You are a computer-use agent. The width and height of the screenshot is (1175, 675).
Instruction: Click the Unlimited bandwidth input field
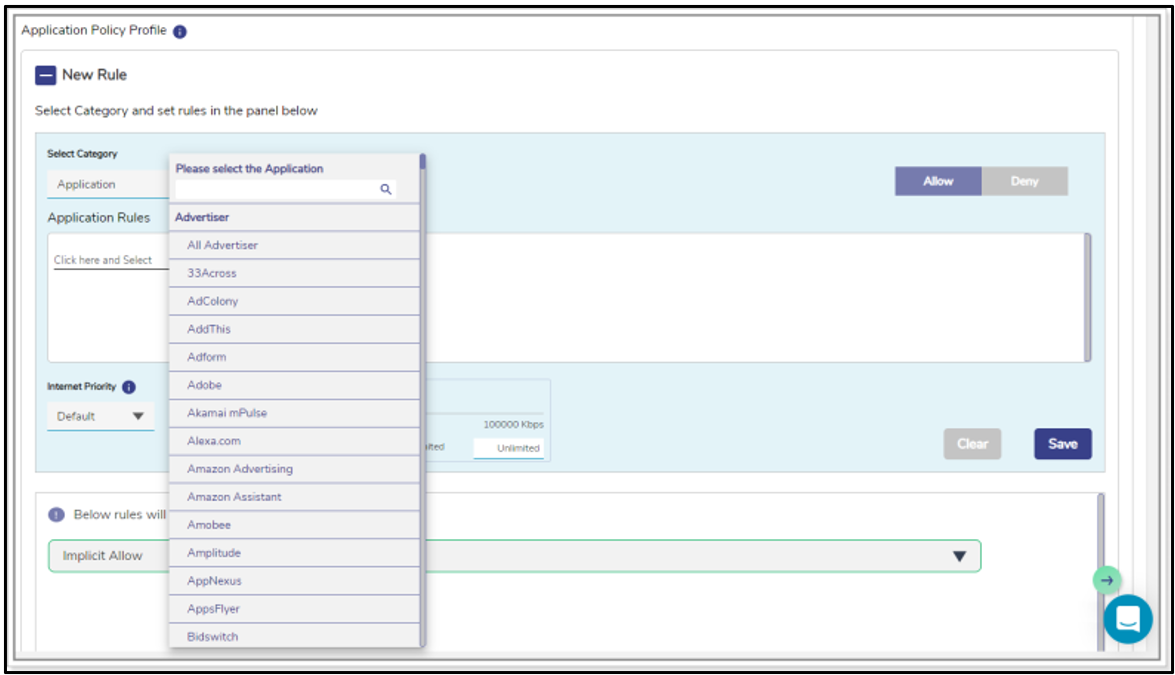pyautogui.click(x=510, y=448)
